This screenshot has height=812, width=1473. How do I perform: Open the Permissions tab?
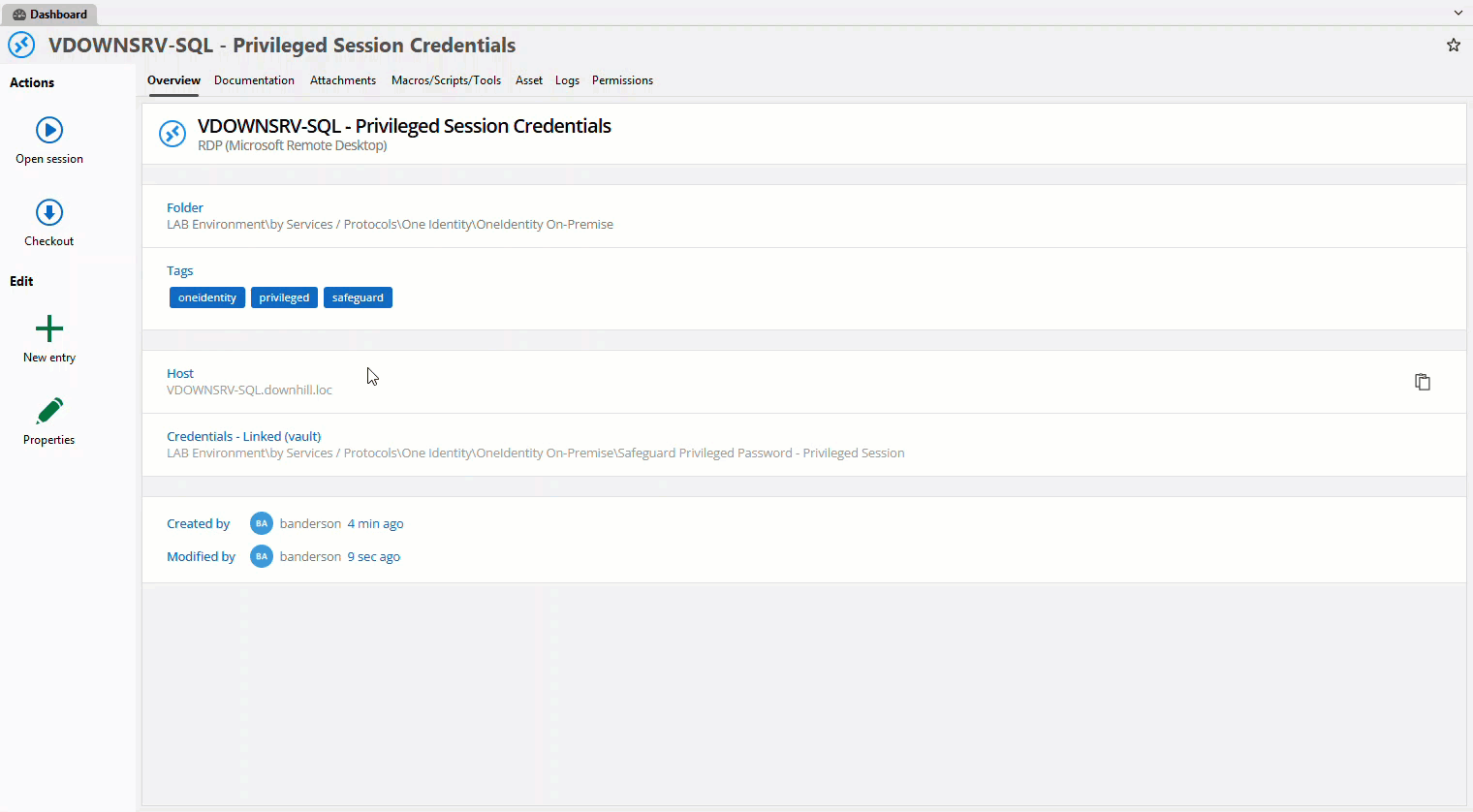click(x=622, y=80)
